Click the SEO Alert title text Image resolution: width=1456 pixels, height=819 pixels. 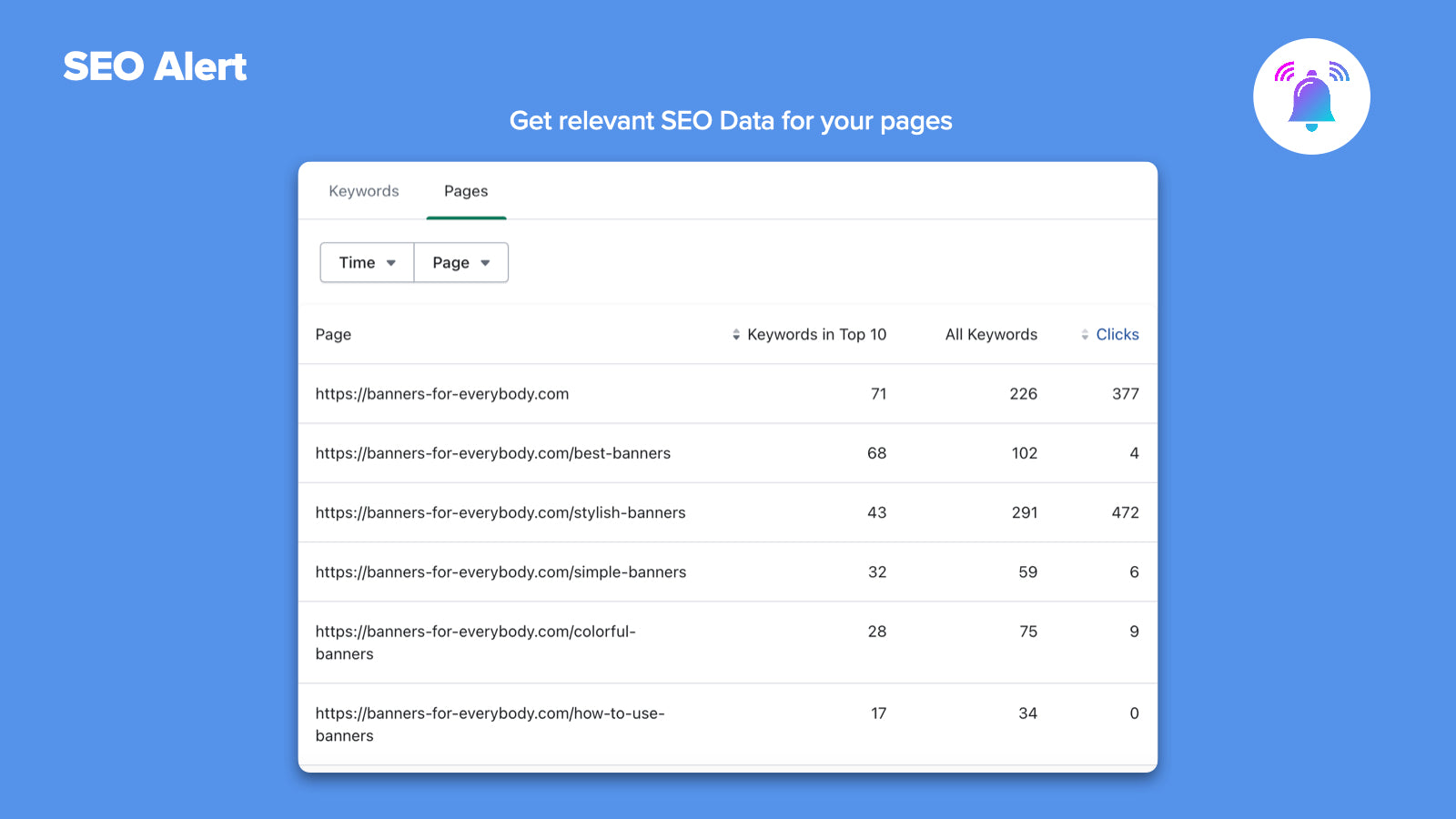[155, 66]
